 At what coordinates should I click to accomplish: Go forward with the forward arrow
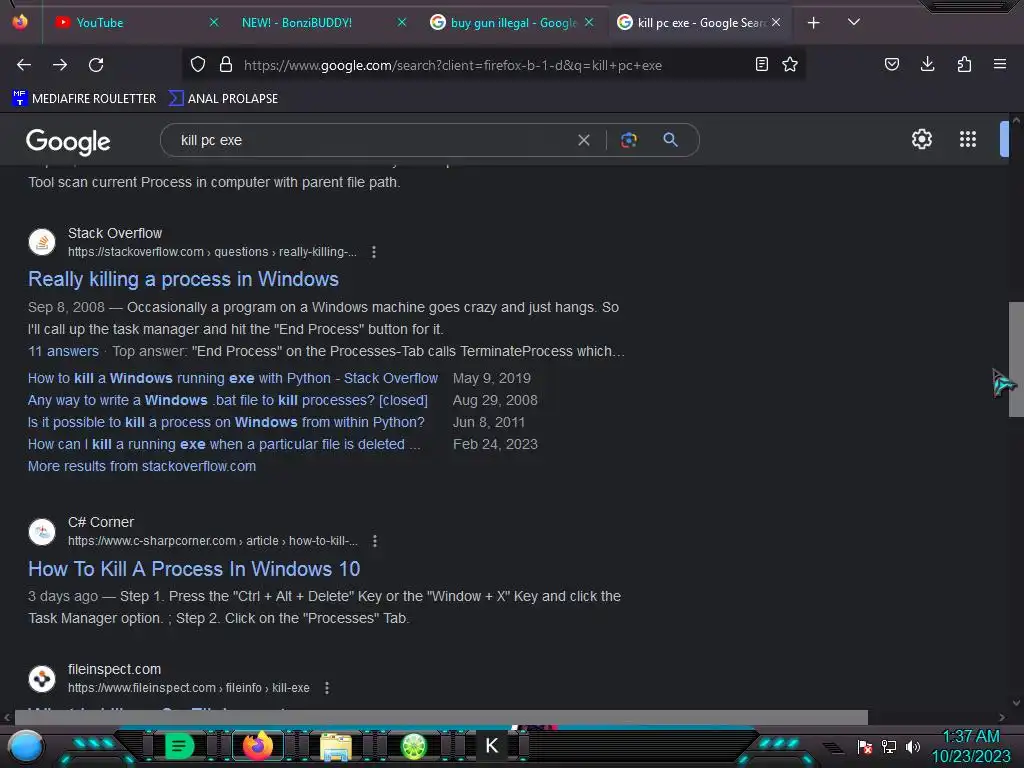pos(60,65)
